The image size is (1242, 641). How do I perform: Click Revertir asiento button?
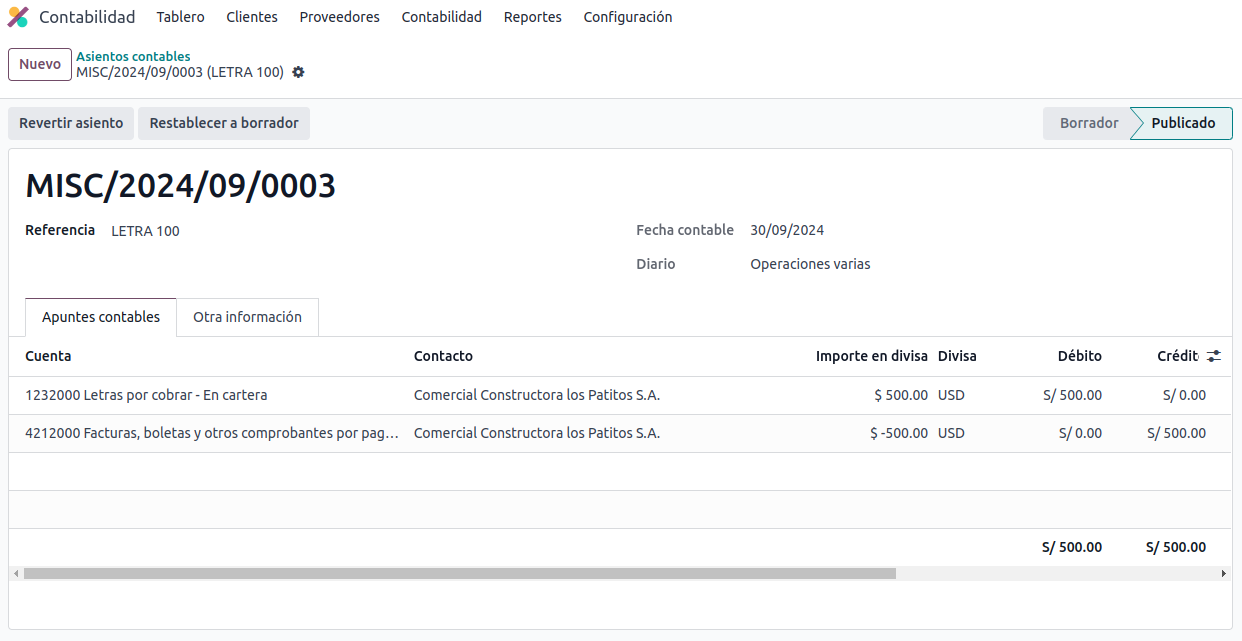tap(71, 123)
